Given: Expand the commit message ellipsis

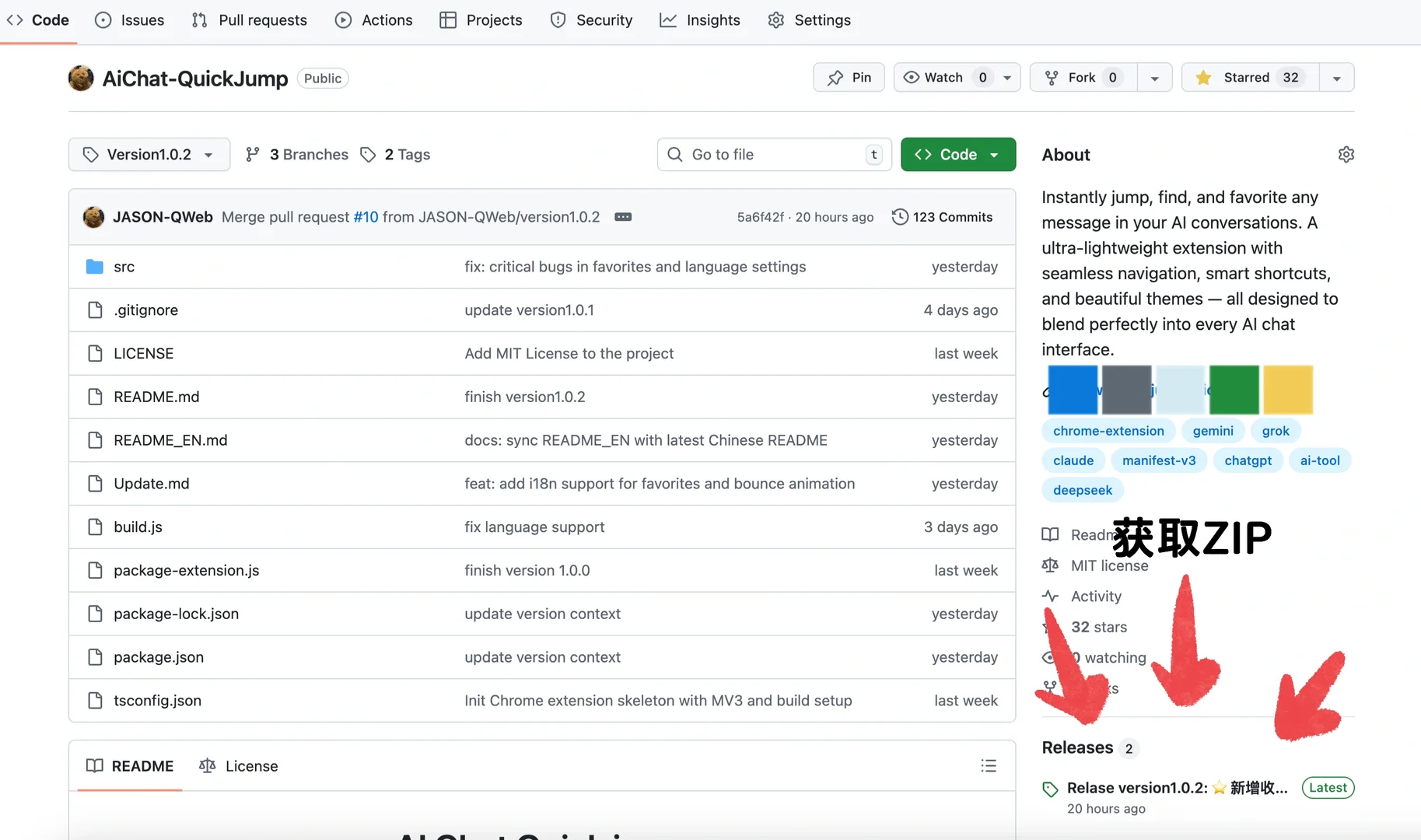Looking at the screenshot, I should click(x=623, y=217).
